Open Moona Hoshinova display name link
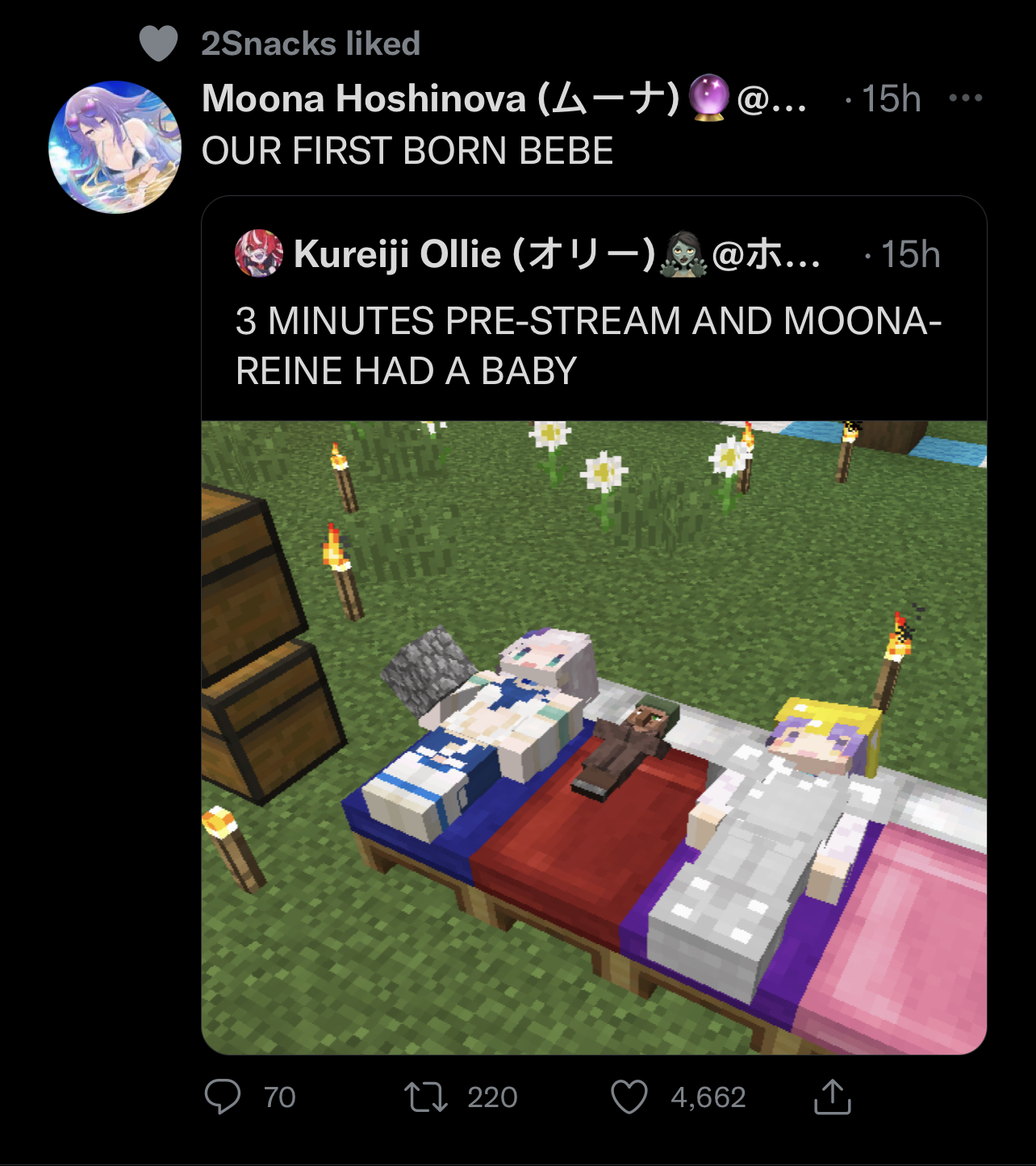The height and width of the screenshot is (1166, 1036). 441,98
